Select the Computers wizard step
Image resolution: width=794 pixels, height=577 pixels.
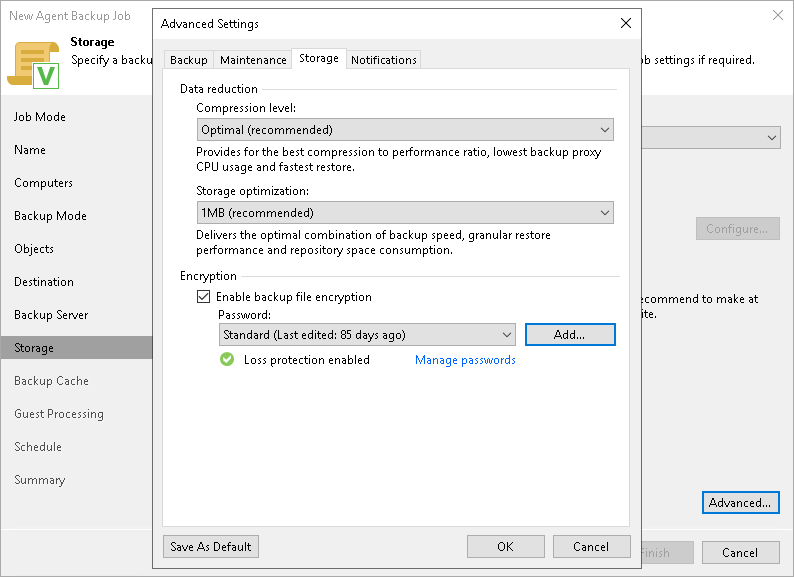click(44, 183)
